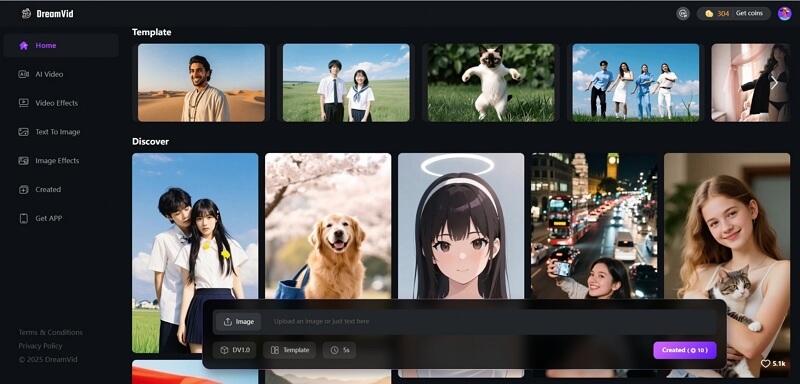Click the Get coins button
The height and width of the screenshot is (384, 800).
coord(749,13)
